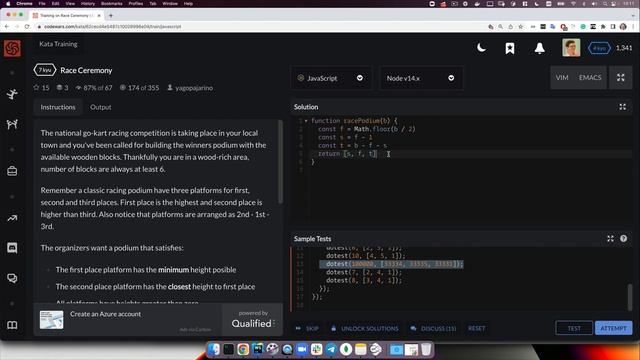Open Chrome from the Dock
Screen dimensions: 640x360
pos(243,349)
